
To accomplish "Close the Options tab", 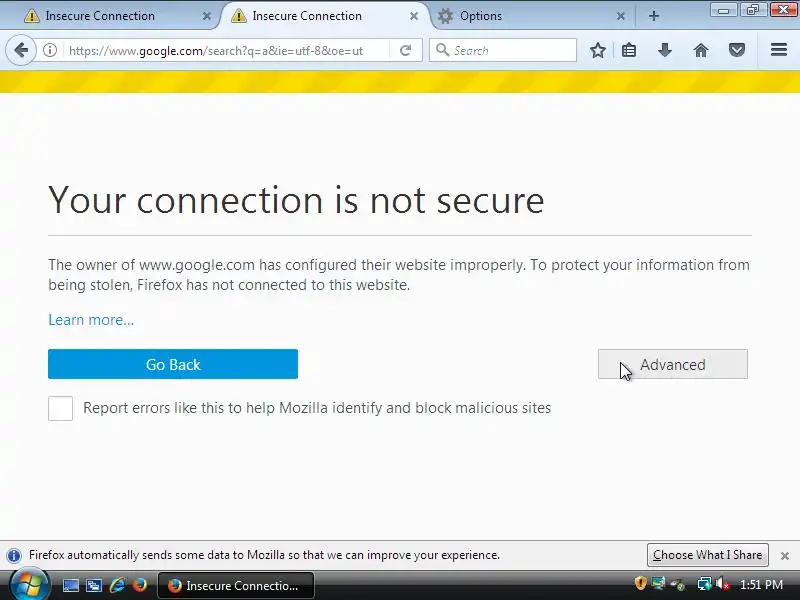I will 620,16.
